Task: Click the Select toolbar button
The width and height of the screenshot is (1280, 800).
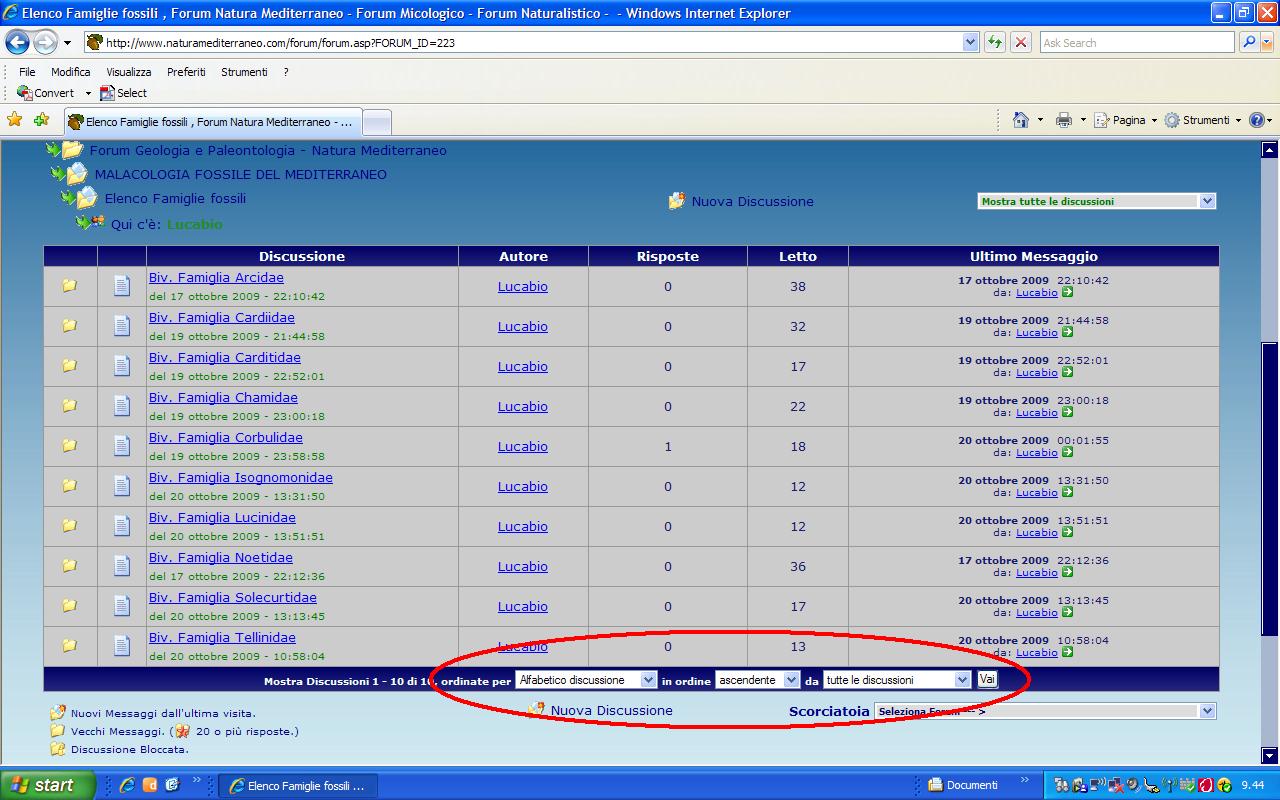Action: click(123, 93)
